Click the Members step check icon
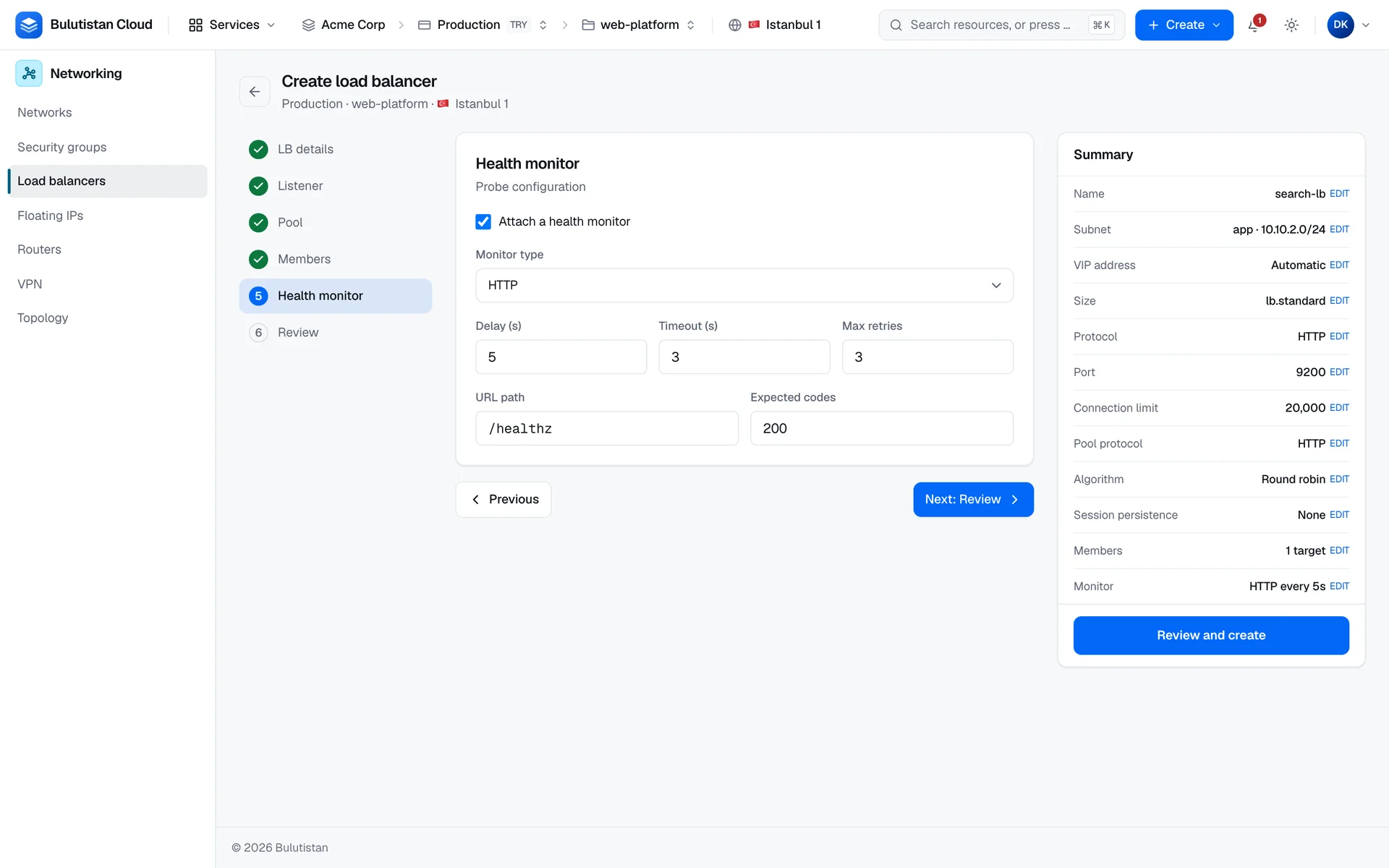 pos(258,259)
